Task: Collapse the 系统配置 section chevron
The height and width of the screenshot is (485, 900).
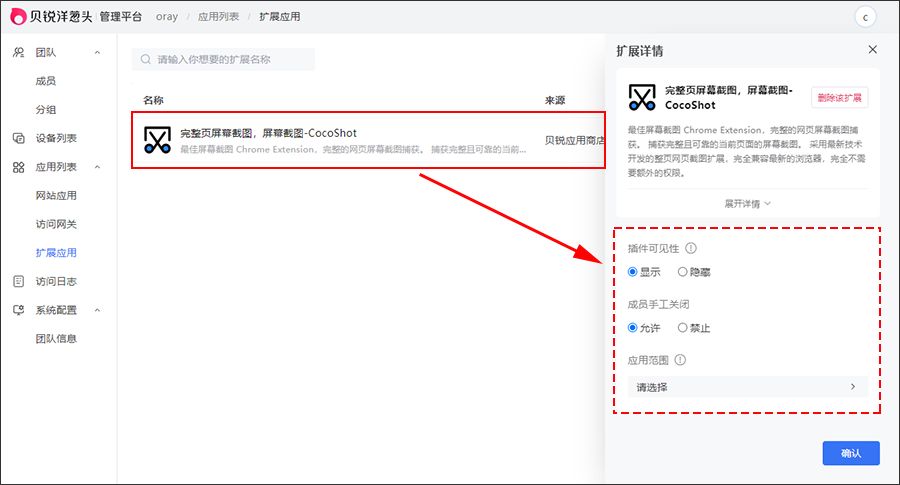Action: click(98, 310)
